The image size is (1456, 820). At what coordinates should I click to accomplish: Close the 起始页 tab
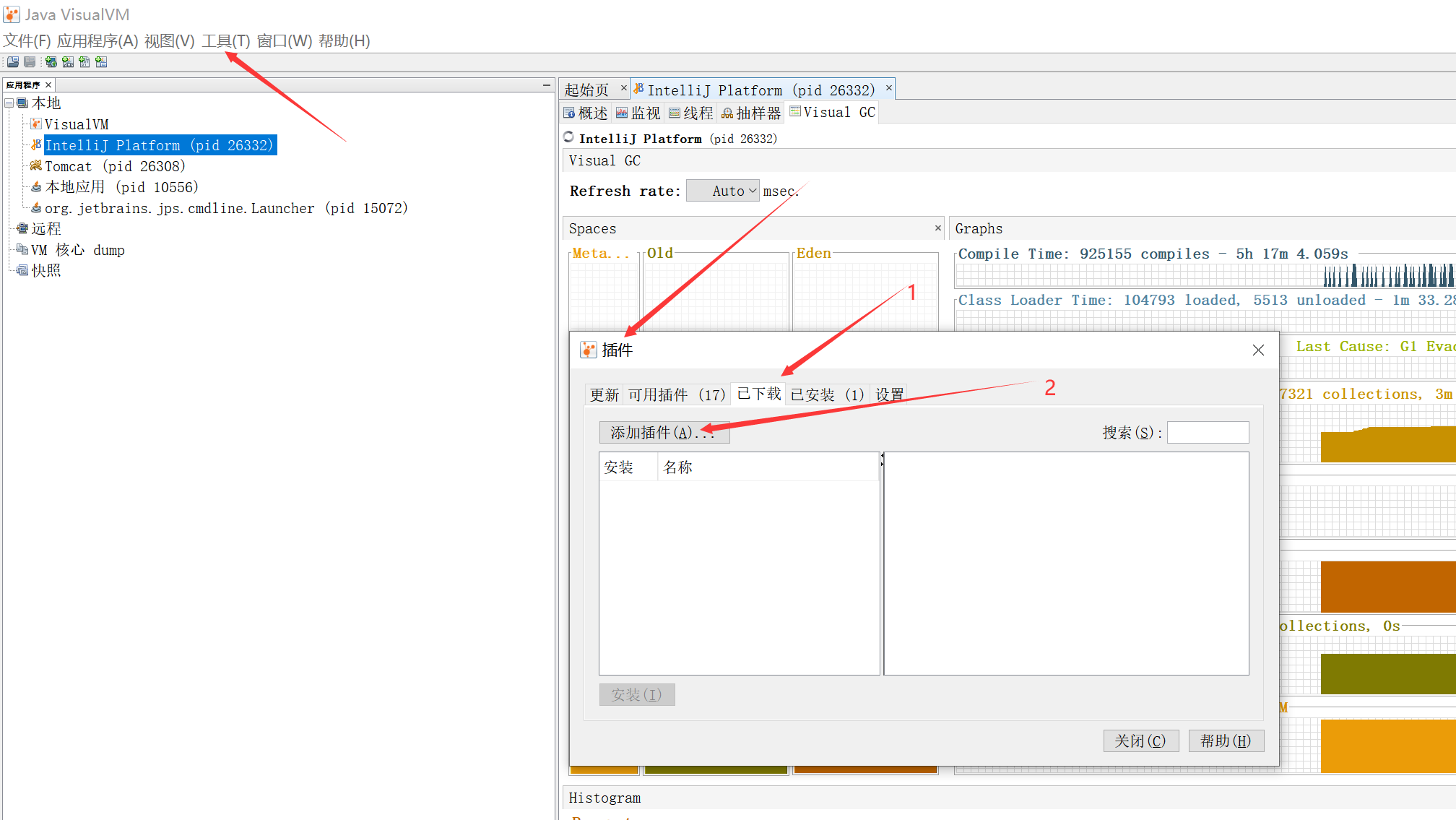point(624,88)
